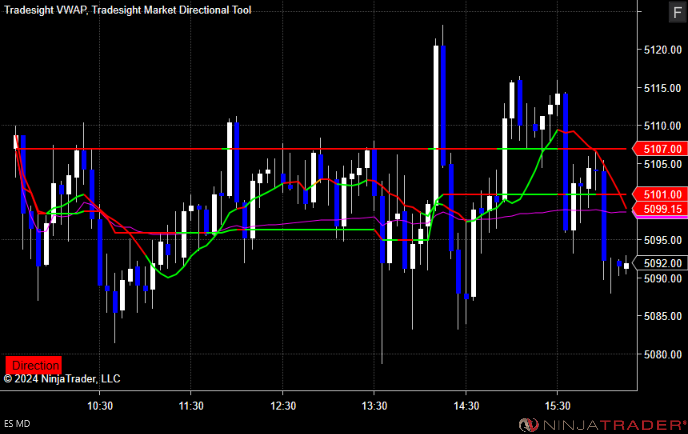Click the 5120.00 price axis label
The height and width of the screenshot is (434, 688).
pos(663,50)
